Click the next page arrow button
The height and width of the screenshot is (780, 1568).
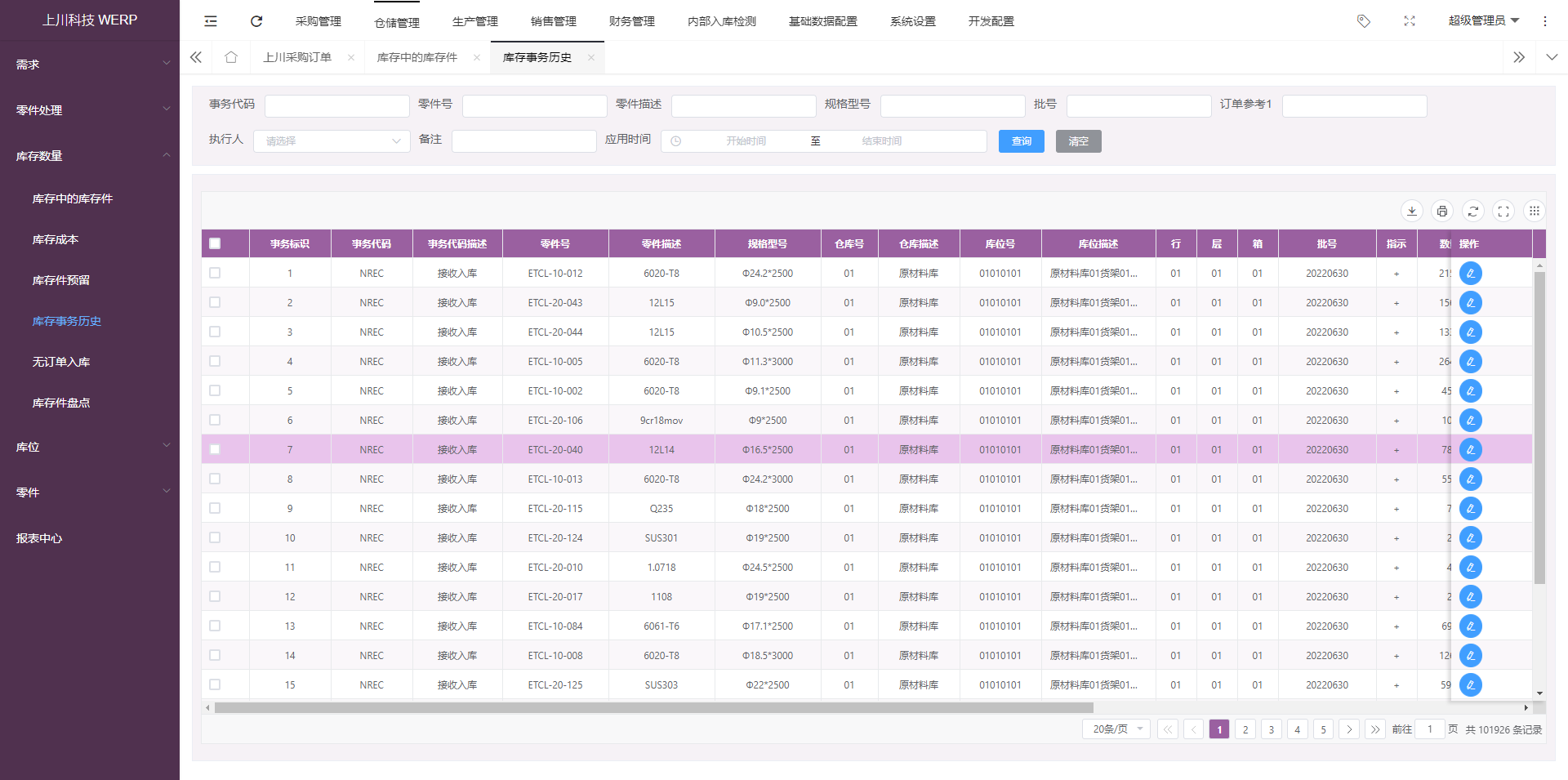(1349, 729)
